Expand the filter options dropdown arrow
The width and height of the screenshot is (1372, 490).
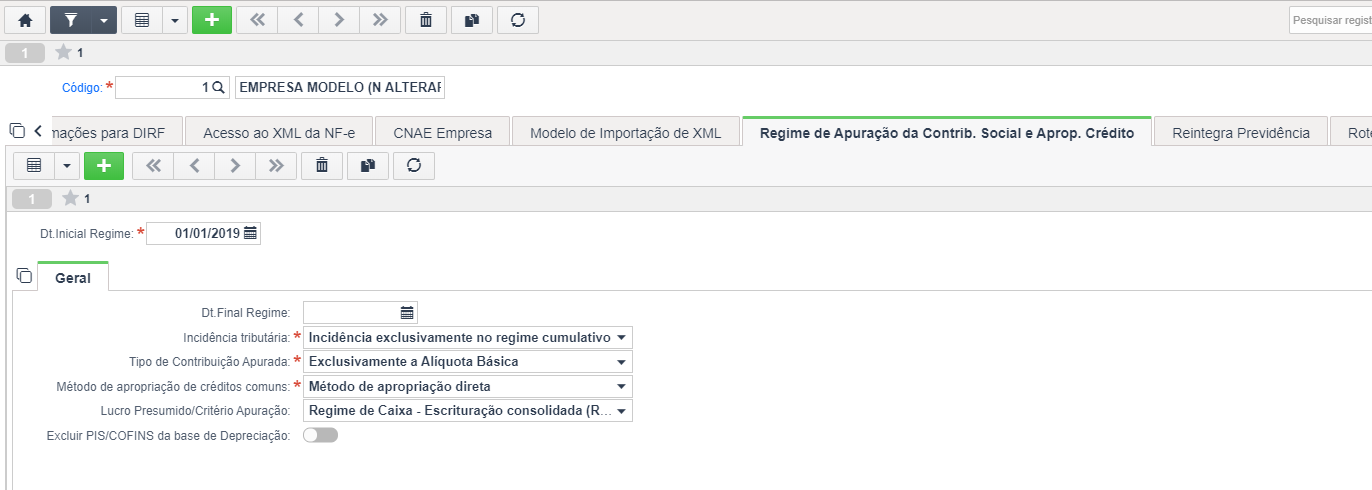[104, 20]
